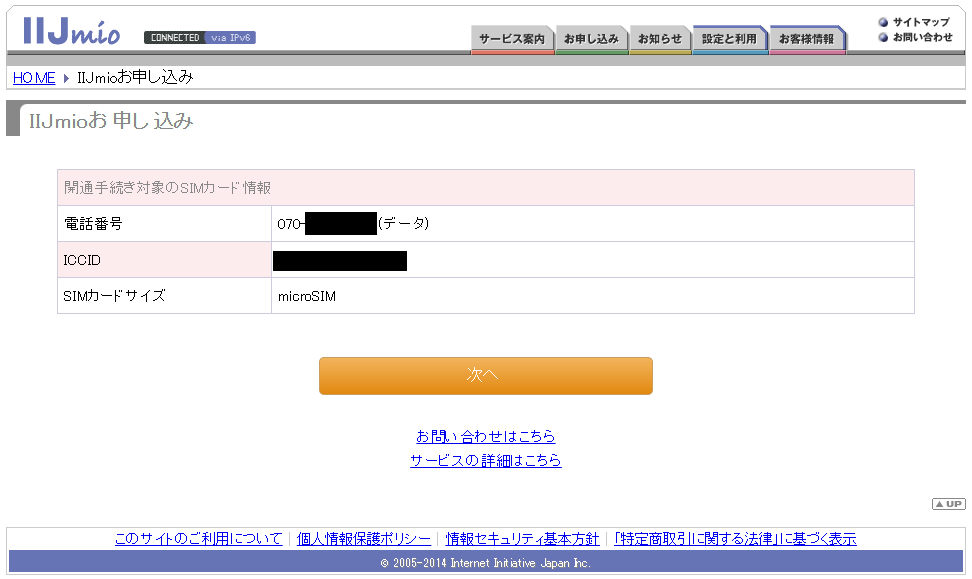Click the IIJmio logo

(x=72, y=31)
